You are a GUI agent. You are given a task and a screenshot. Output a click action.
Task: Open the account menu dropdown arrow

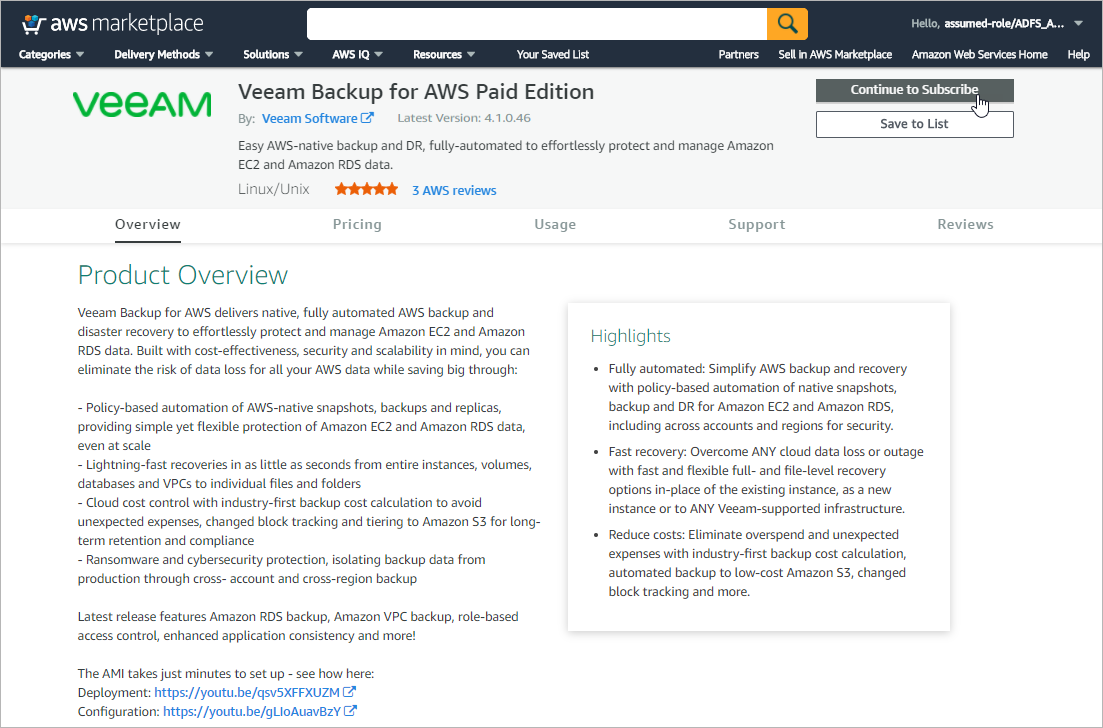coord(1078,23)
